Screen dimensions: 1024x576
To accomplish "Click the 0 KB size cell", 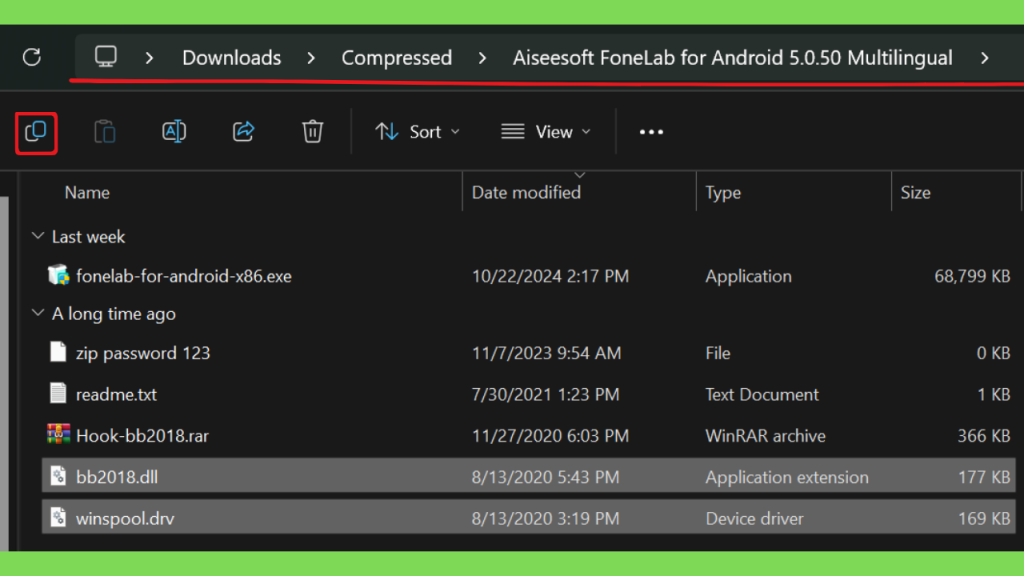I will coord(993,353).
